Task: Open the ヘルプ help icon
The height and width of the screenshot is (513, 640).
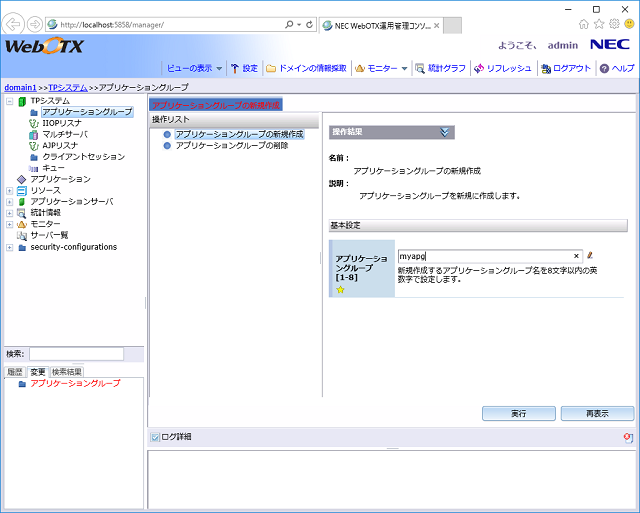Action: [x=603, y=68]
